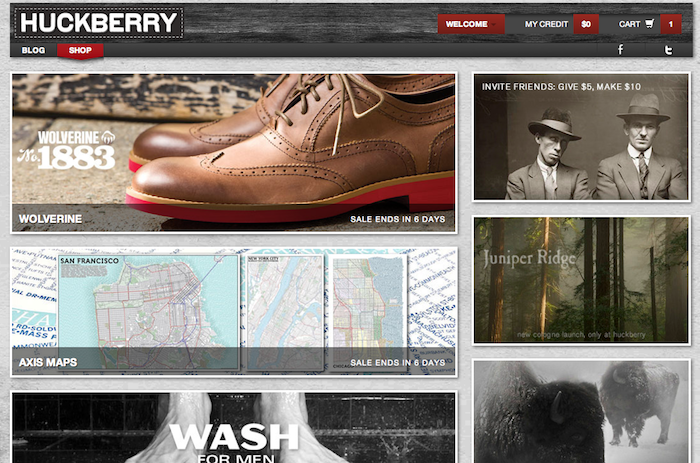Click the cart item count badge
Viewport: 700px width, 463px height.
[671, 24]
